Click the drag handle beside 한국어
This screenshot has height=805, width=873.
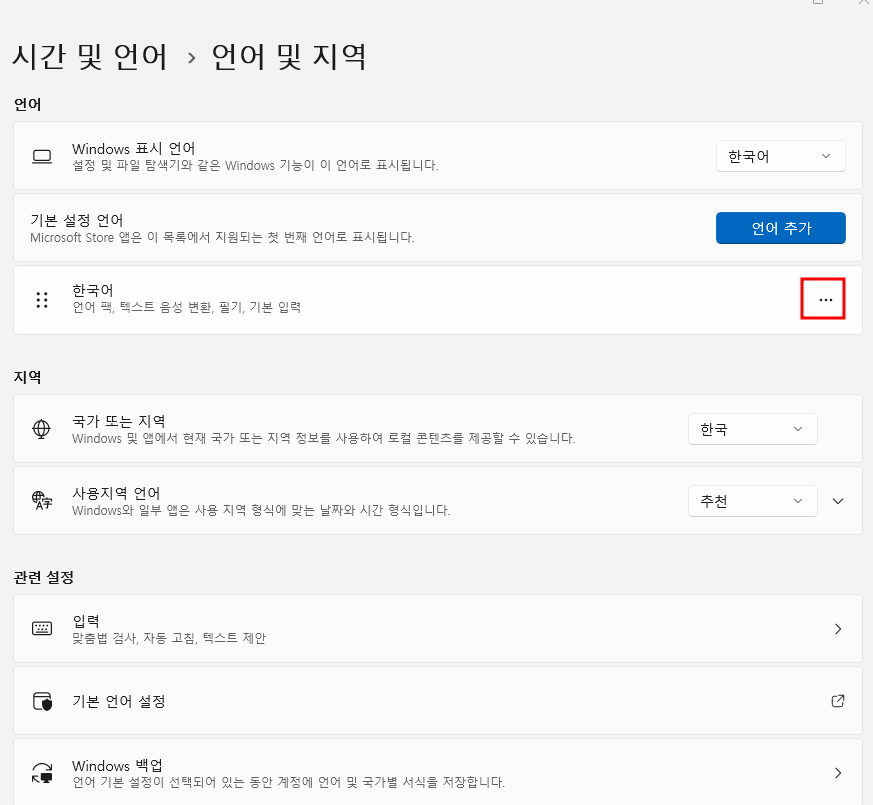(41, 298)
